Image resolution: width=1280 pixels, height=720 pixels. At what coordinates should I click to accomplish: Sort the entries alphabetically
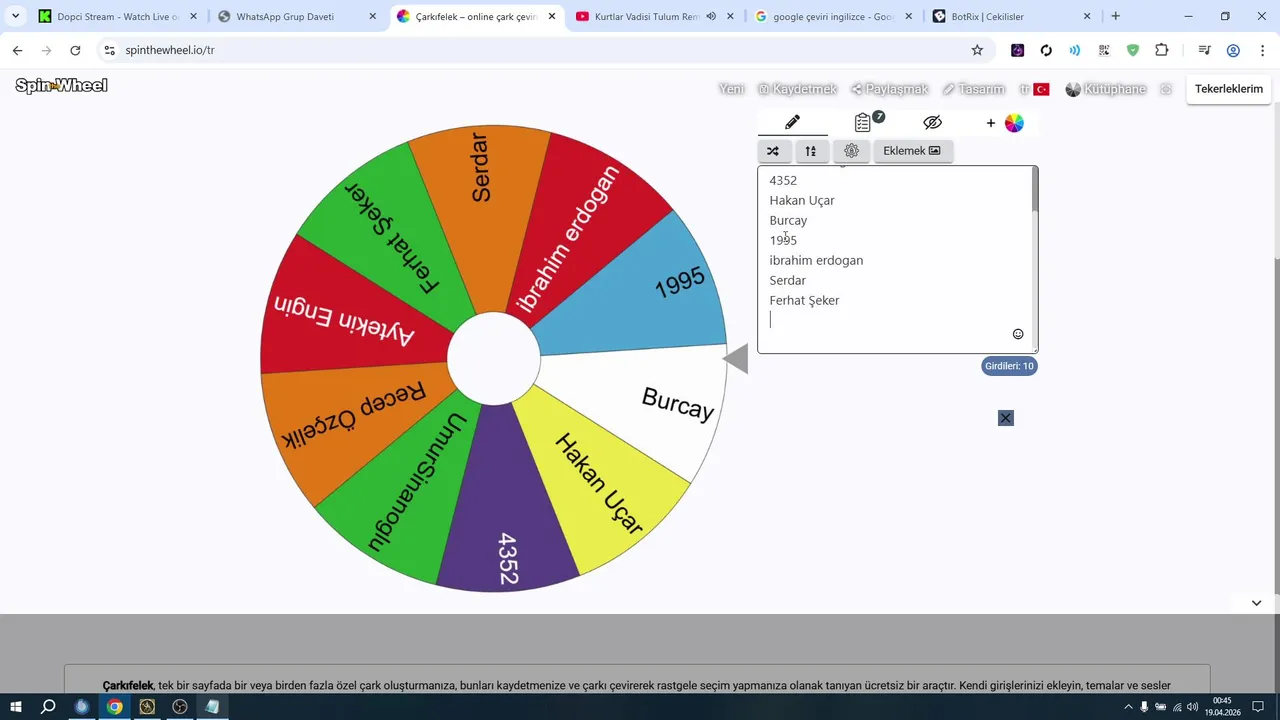coord(811,151)
